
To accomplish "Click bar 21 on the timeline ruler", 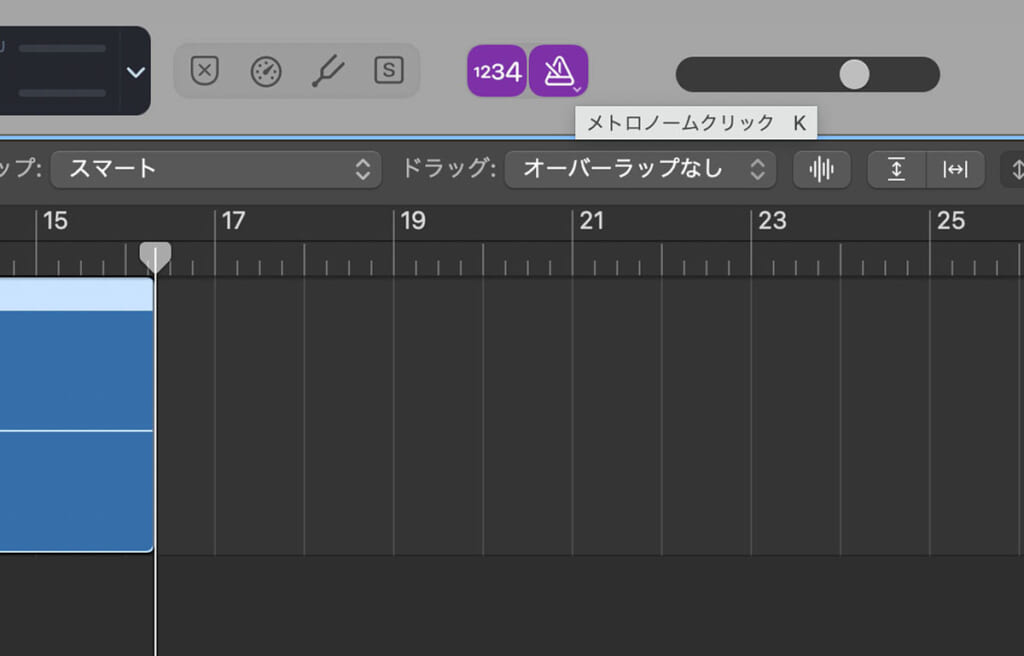I will tap(593, 222).
